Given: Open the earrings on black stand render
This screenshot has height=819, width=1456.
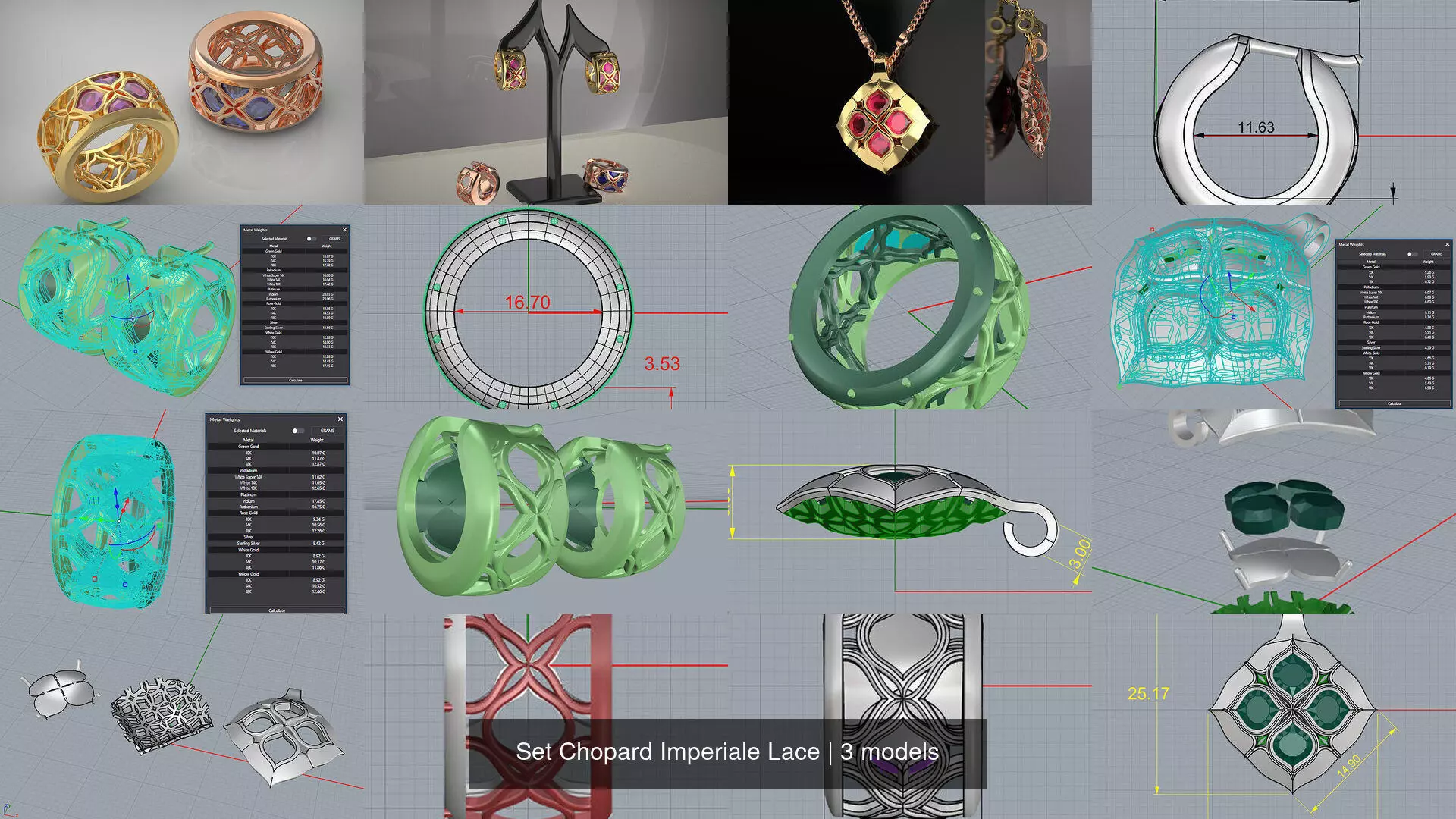Looking at the screenshot, I should point(546,102).
